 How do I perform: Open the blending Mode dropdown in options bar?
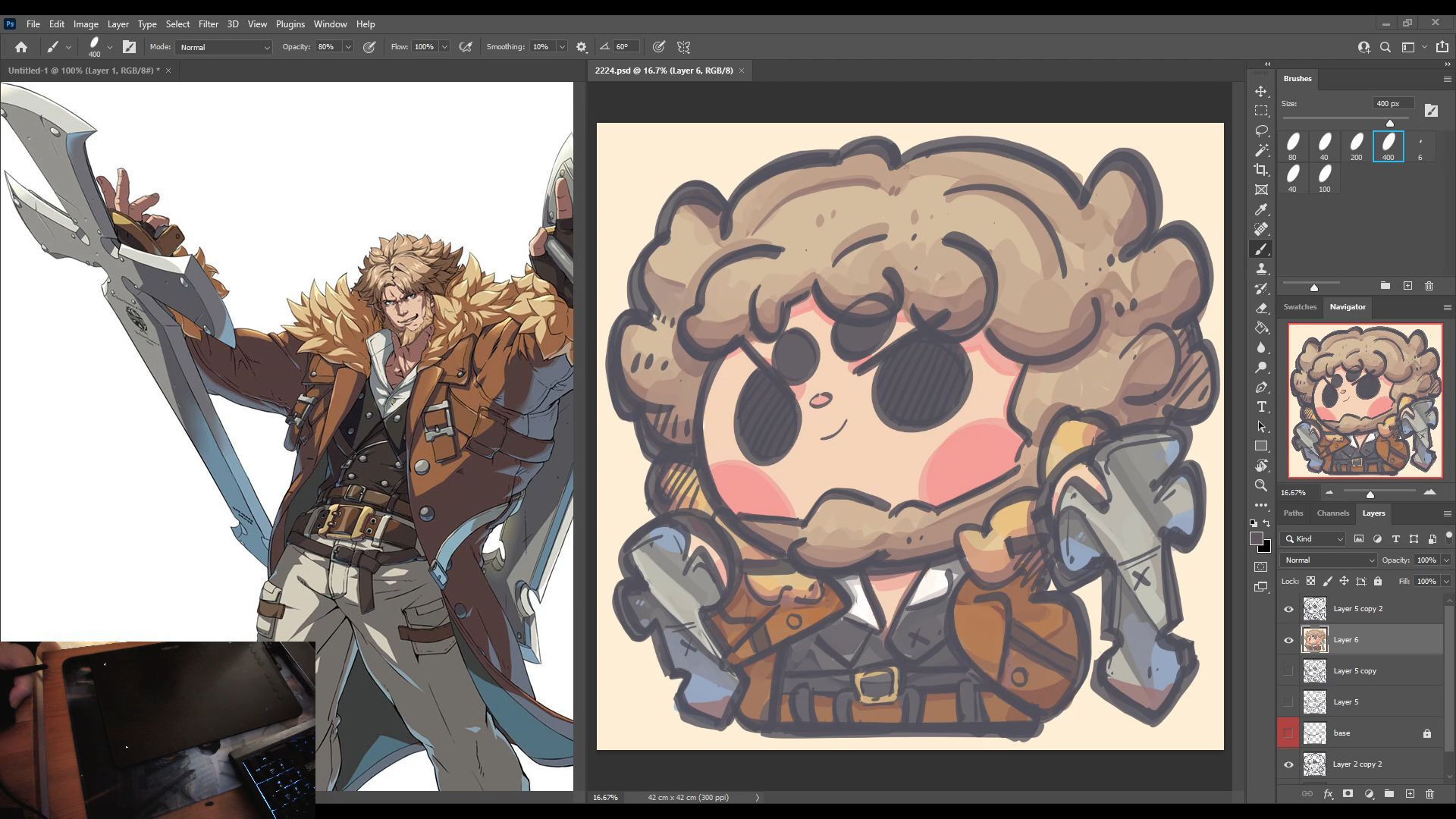[224, 47]
